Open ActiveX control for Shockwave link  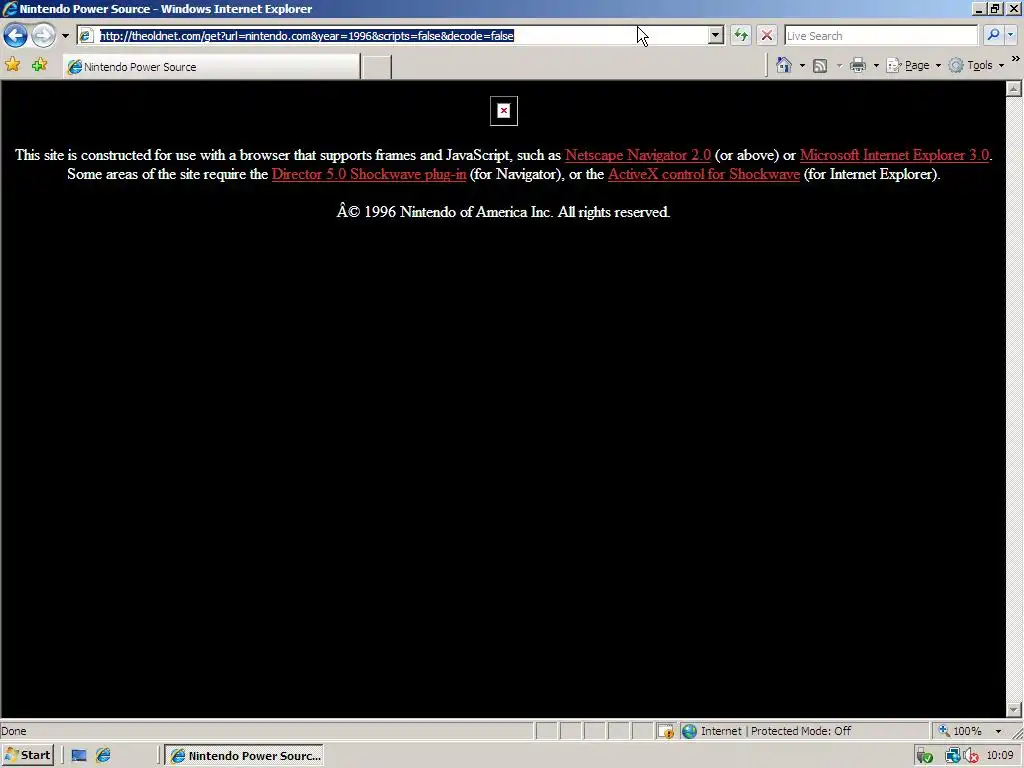(704, 174)
